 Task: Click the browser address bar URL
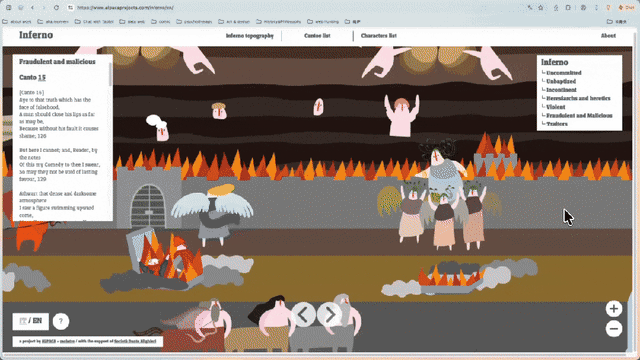pos(125,7)
